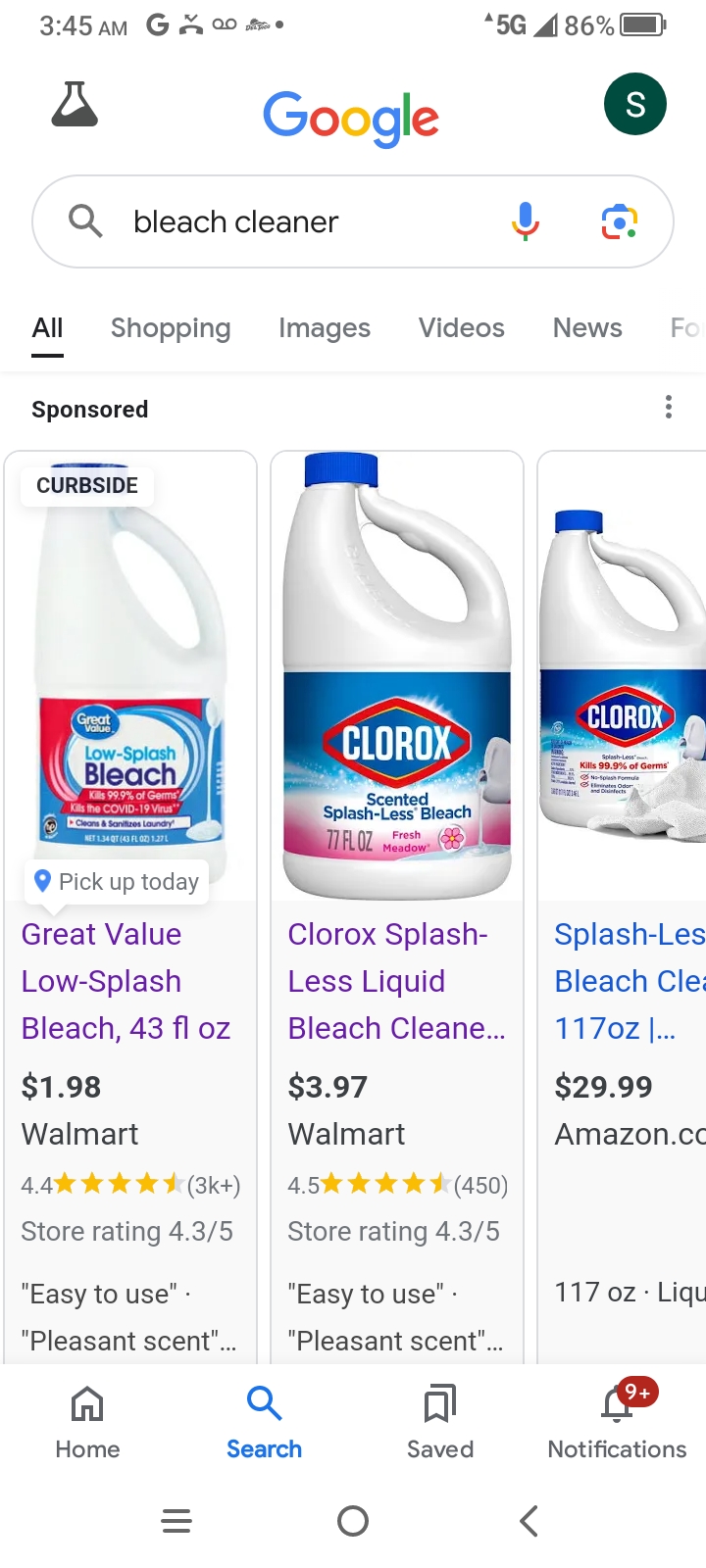Go to Home in bottom navigation

coord(87,1421)
